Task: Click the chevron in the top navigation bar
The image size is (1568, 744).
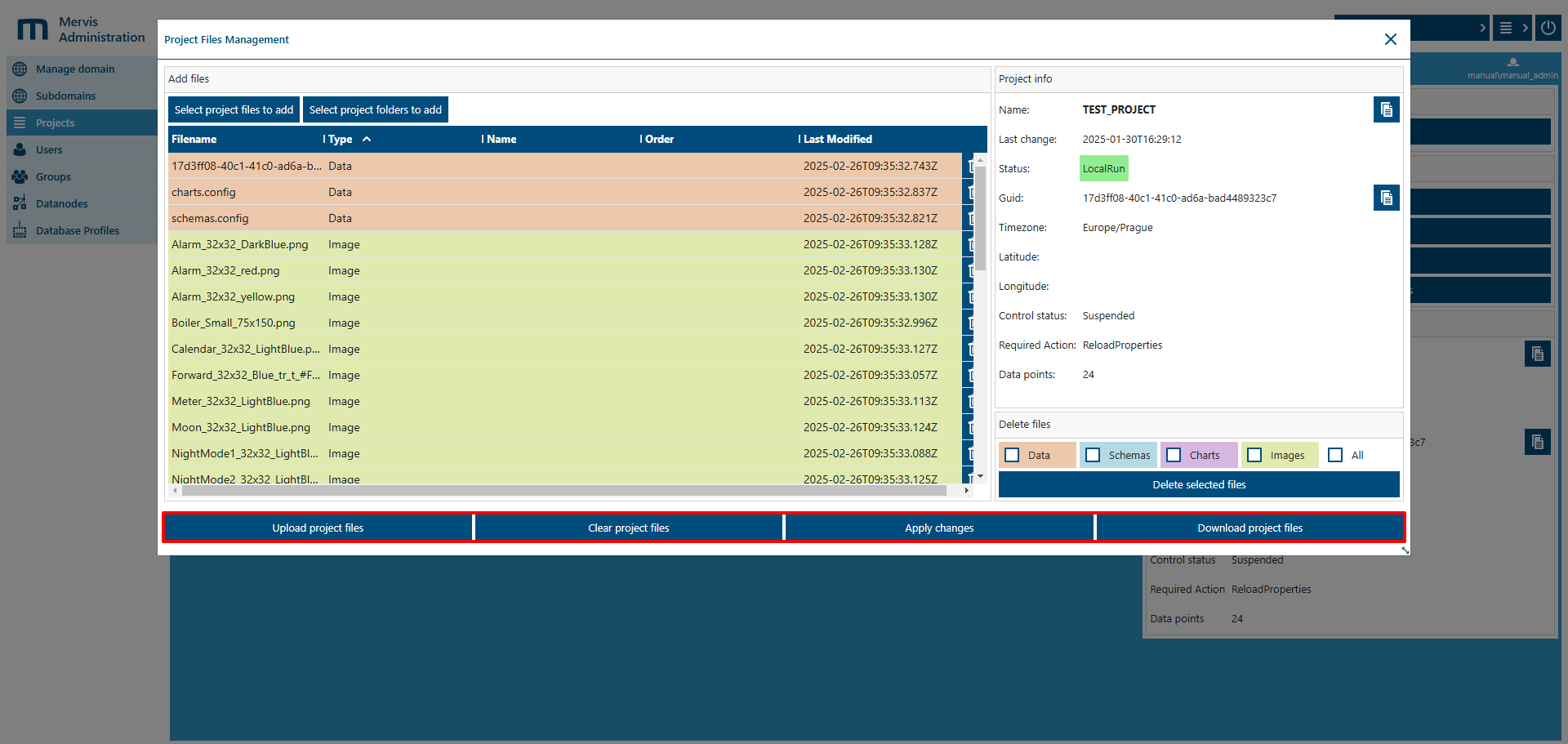Action: (1484, 27)
